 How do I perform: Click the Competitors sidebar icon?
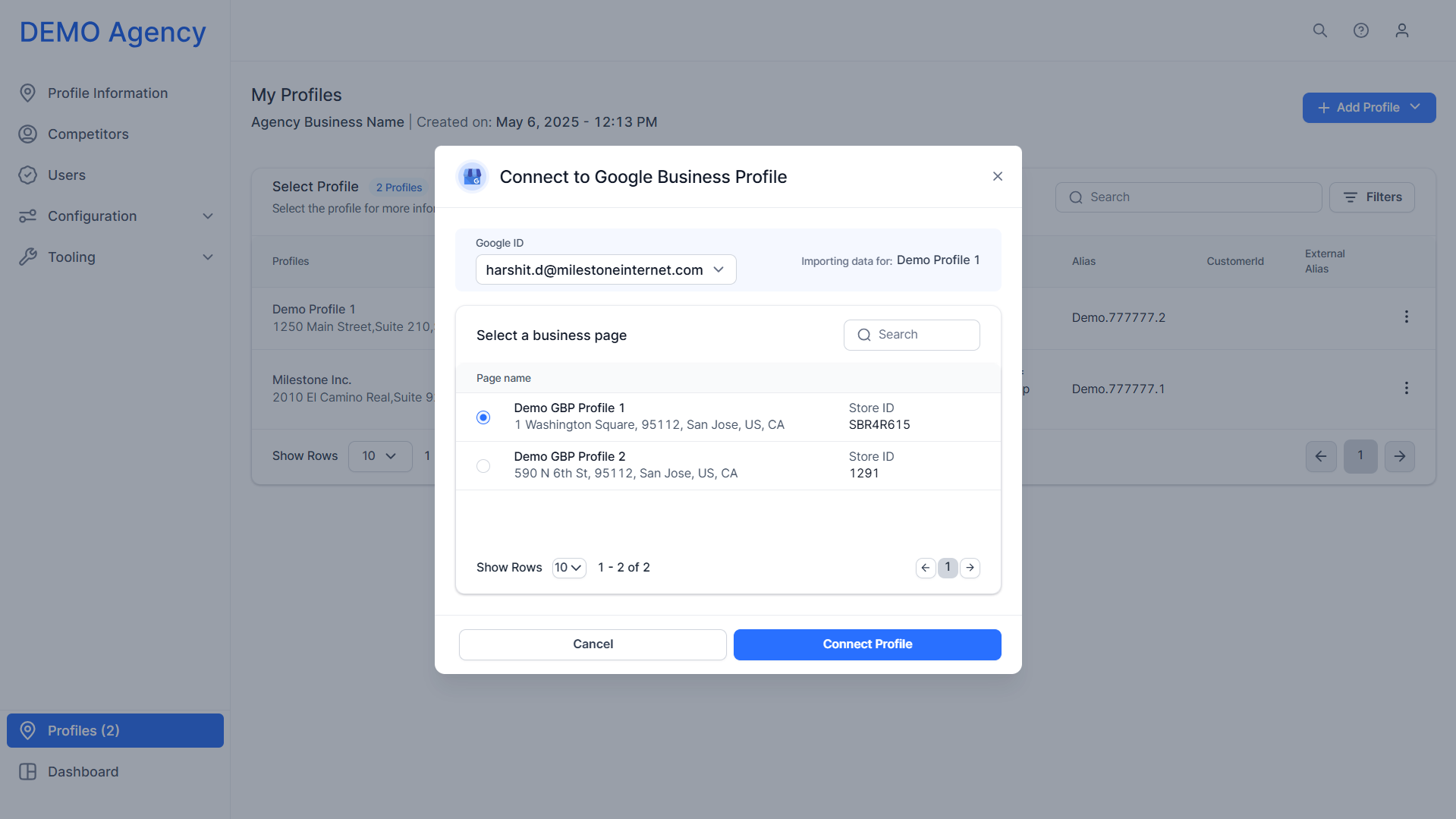(x=27, y=134)
